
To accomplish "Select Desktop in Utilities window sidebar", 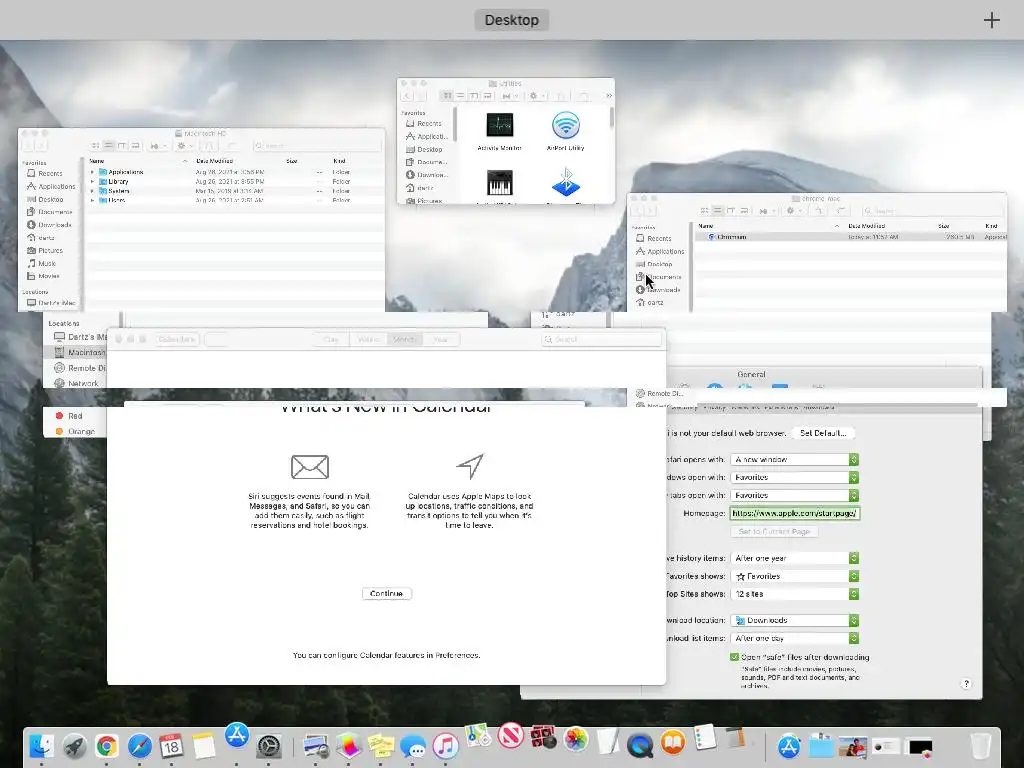I will click(x=424, y=150).
